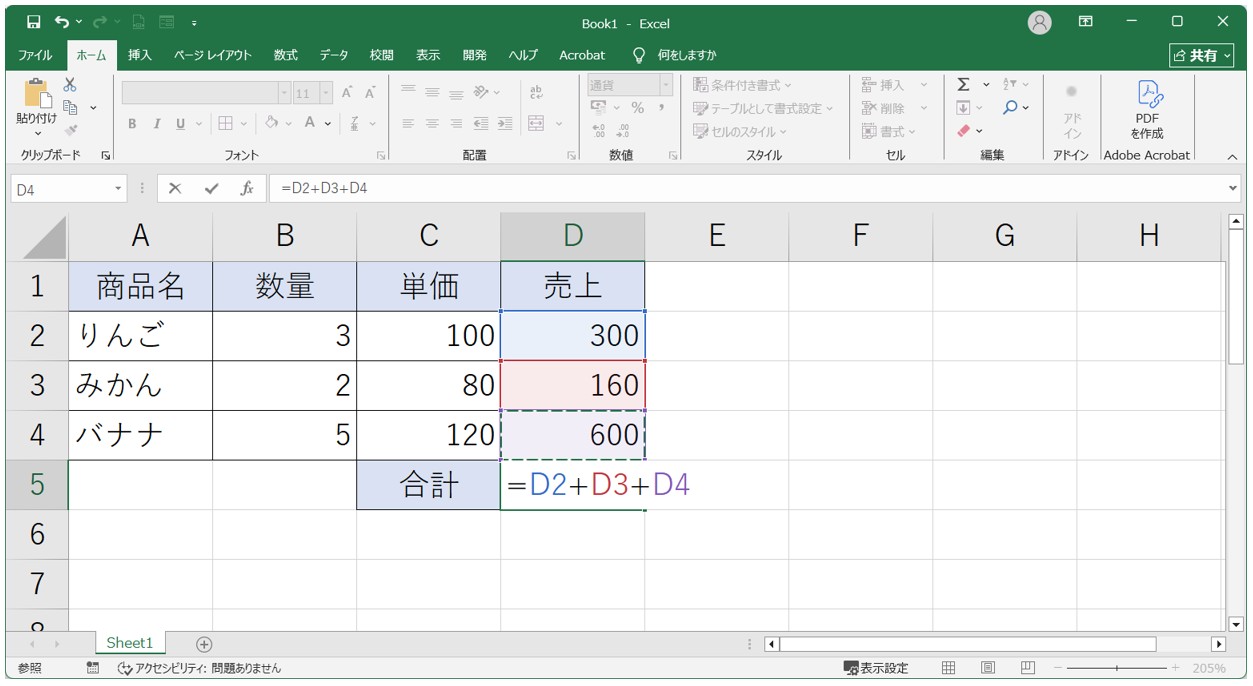Toggle Bold formatting

click(x=132, y=124)
